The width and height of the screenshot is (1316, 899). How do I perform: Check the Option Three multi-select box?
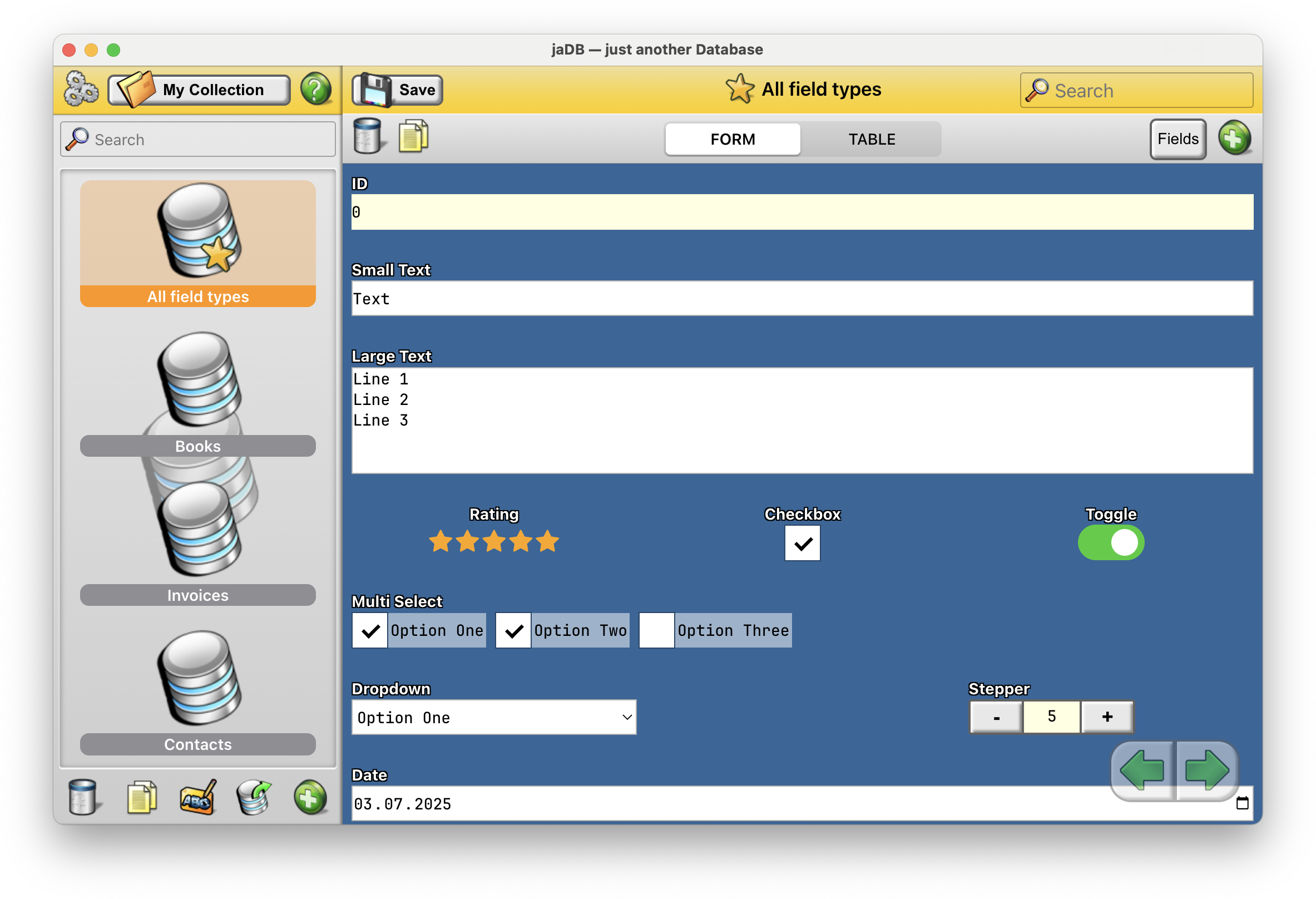[x=656, y=630]
